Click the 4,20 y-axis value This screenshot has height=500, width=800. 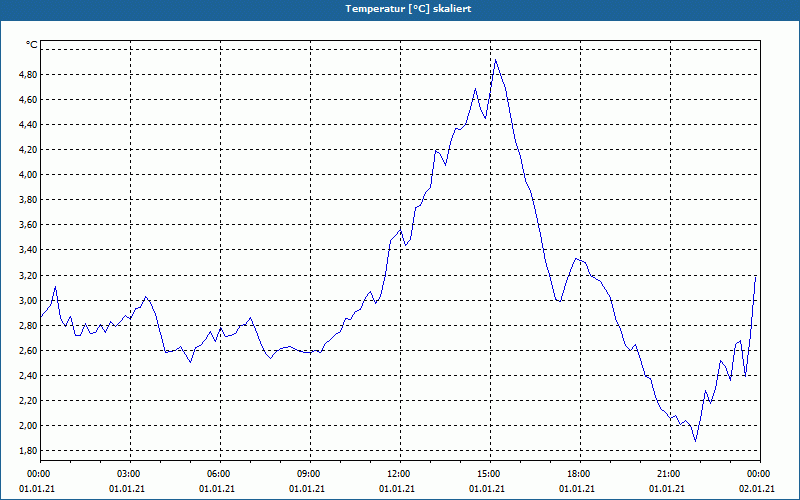click(x=29, y=149)
